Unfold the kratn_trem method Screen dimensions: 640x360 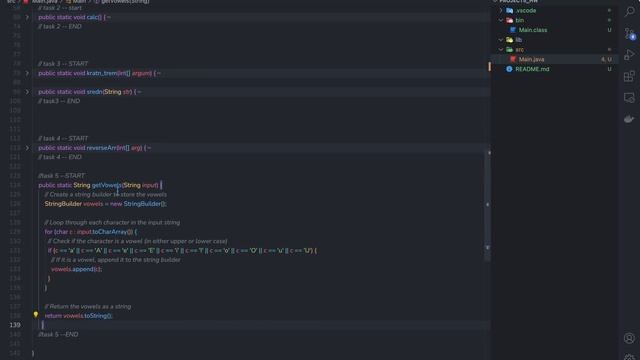click(x=27, y=73)
